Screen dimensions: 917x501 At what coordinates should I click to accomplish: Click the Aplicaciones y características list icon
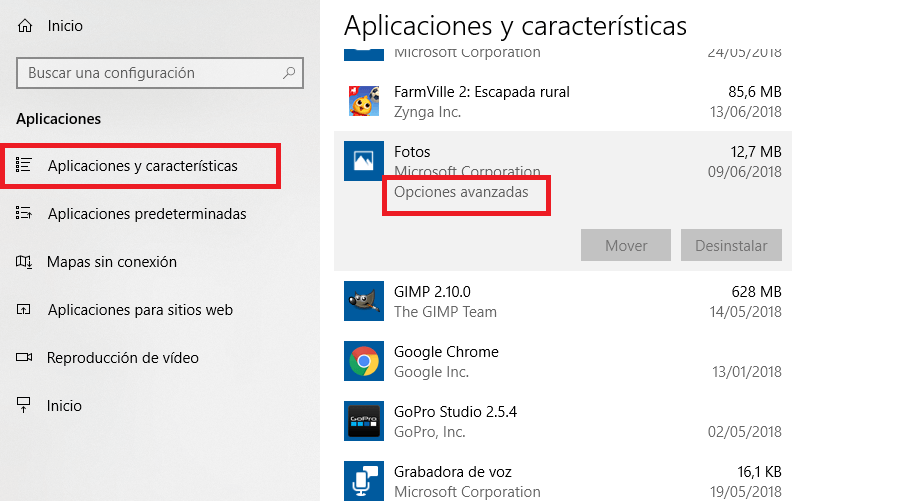pyautogui.click(x=23, y=165)
